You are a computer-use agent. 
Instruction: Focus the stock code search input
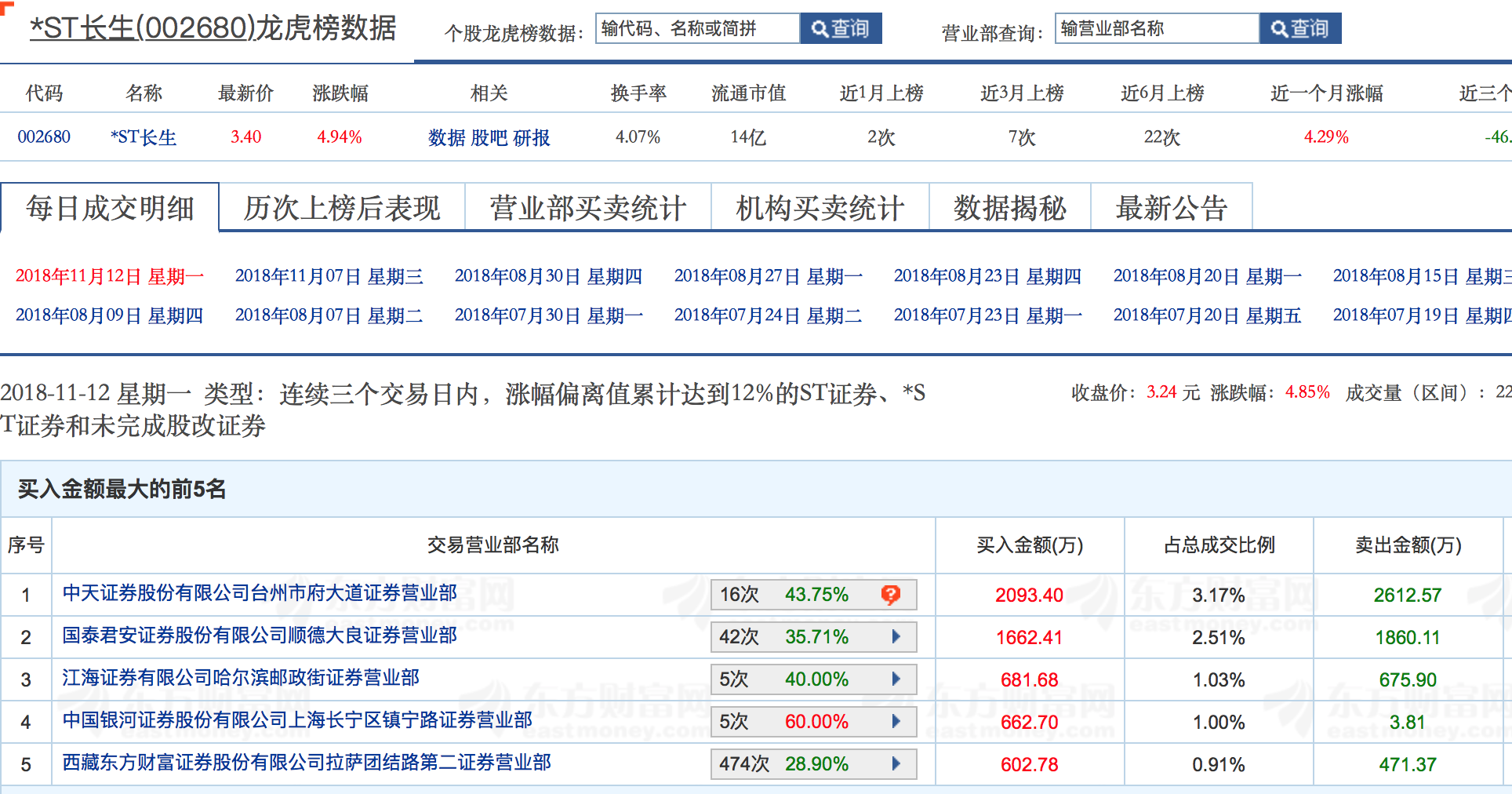pyautogui.click(x=697, y=29)
